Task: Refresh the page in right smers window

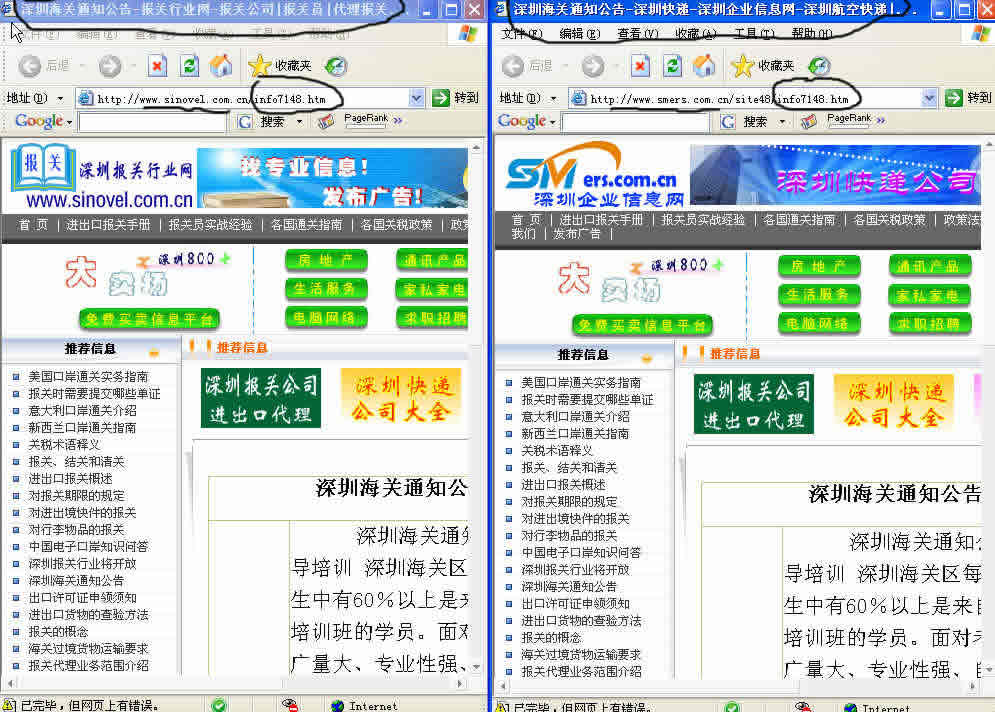Action: (x=673, y=65)
